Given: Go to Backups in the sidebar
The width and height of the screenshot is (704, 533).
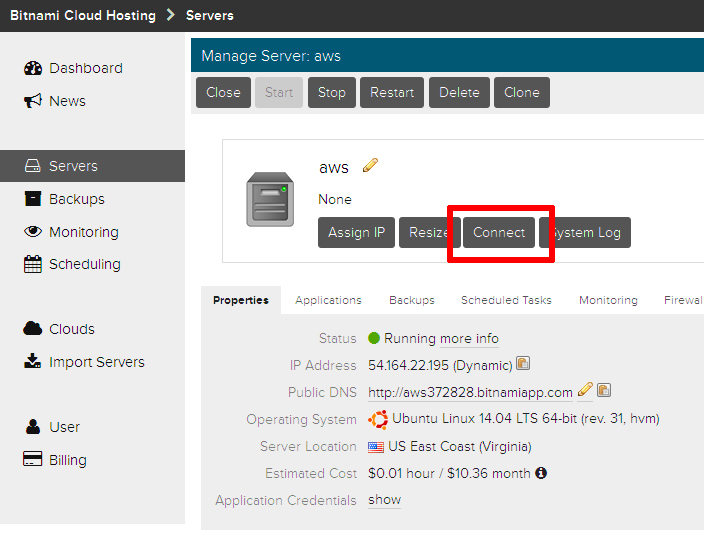Looking at the screenshot, I should click(x=77, y=199).
